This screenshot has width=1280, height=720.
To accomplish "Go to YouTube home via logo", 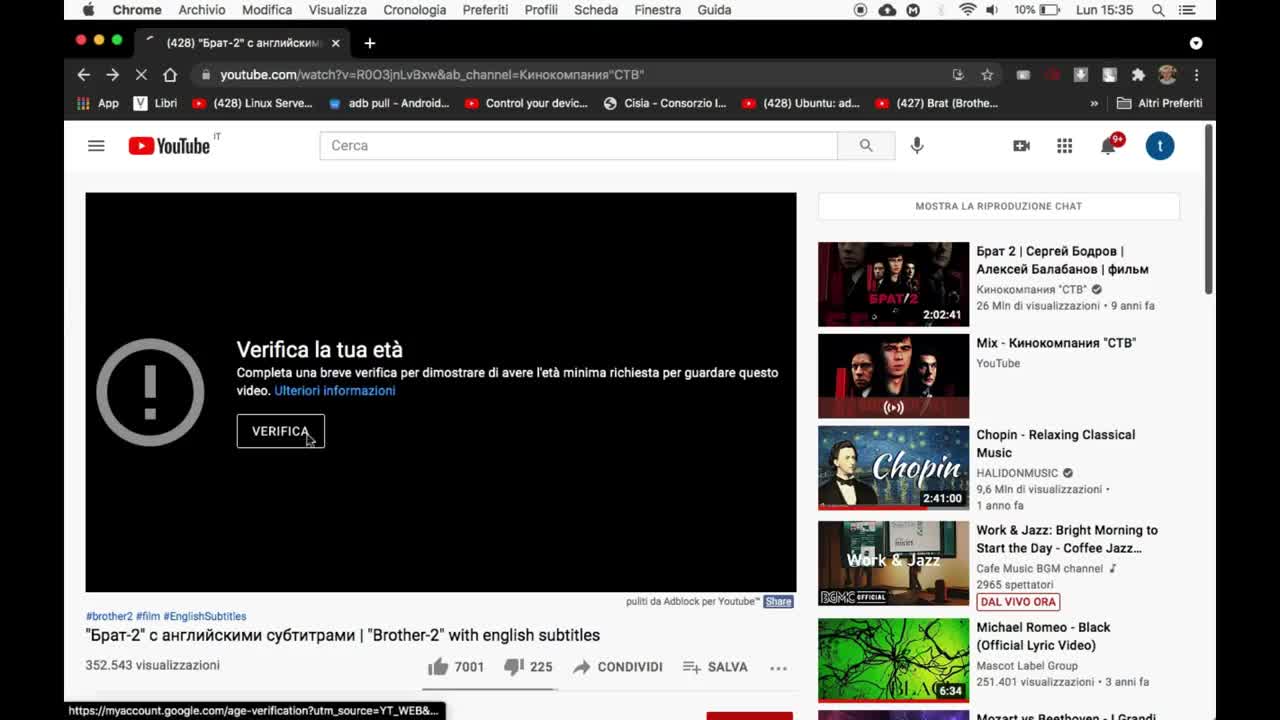I will click(x=169, y=146).
